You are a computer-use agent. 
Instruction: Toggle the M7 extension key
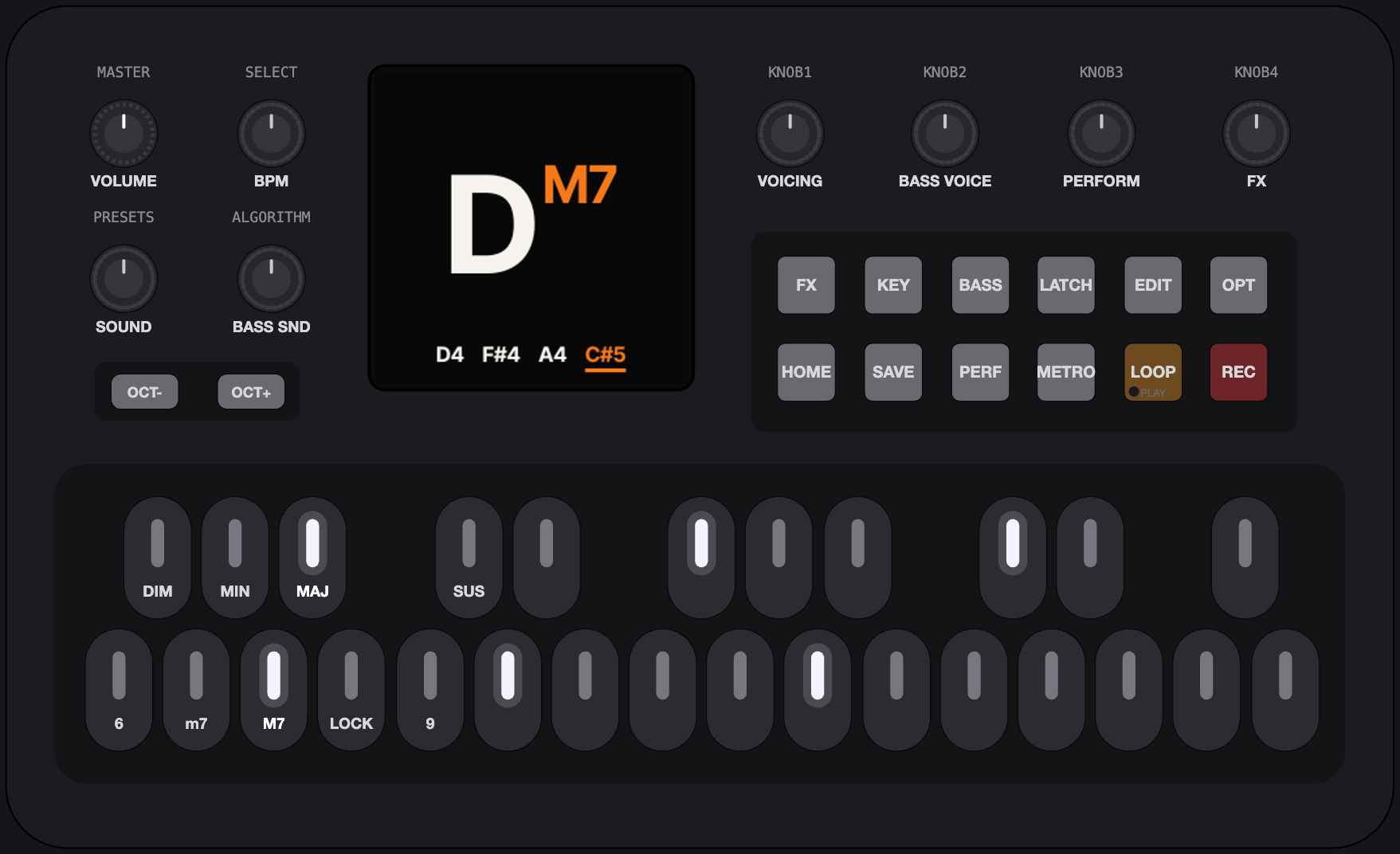point(273,690)
